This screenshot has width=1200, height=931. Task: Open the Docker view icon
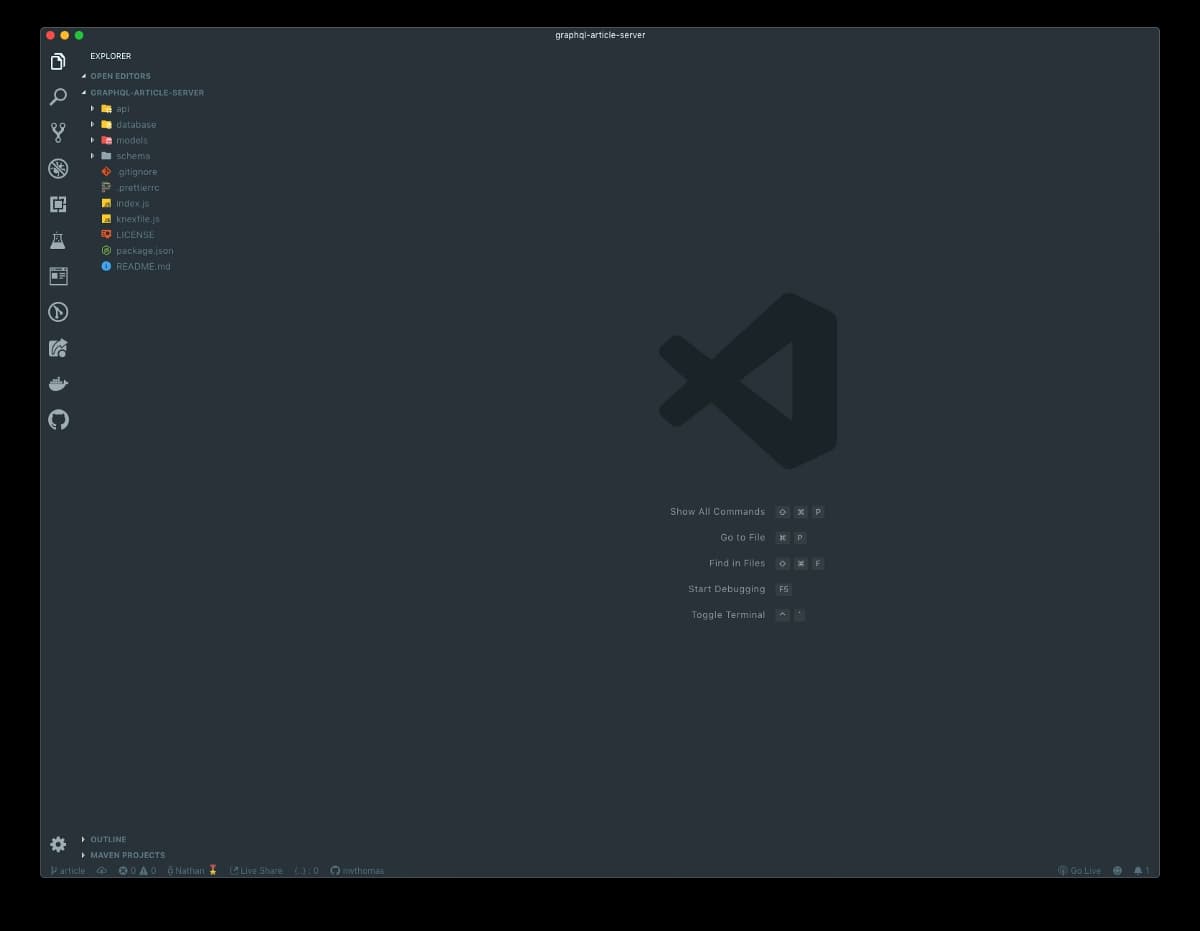(58, 384)
